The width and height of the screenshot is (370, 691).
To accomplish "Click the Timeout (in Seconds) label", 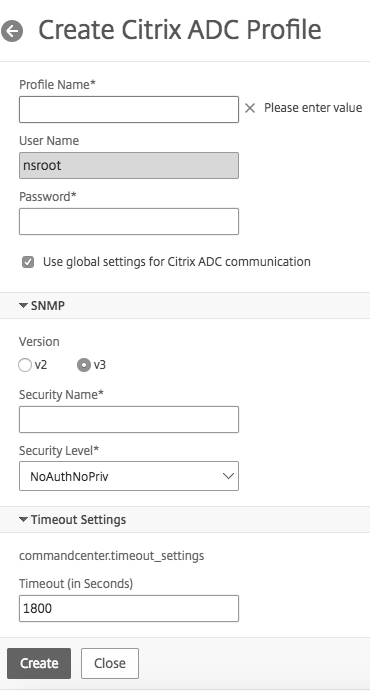I will (x=76, y=584).
